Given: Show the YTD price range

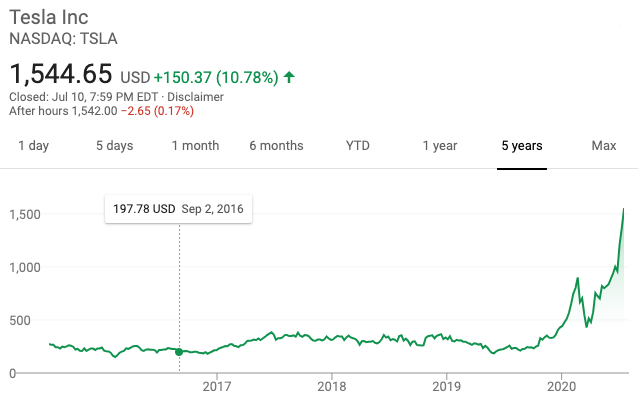Looking at the screenshot, I should pyautogui.click(x=357, y=146).
